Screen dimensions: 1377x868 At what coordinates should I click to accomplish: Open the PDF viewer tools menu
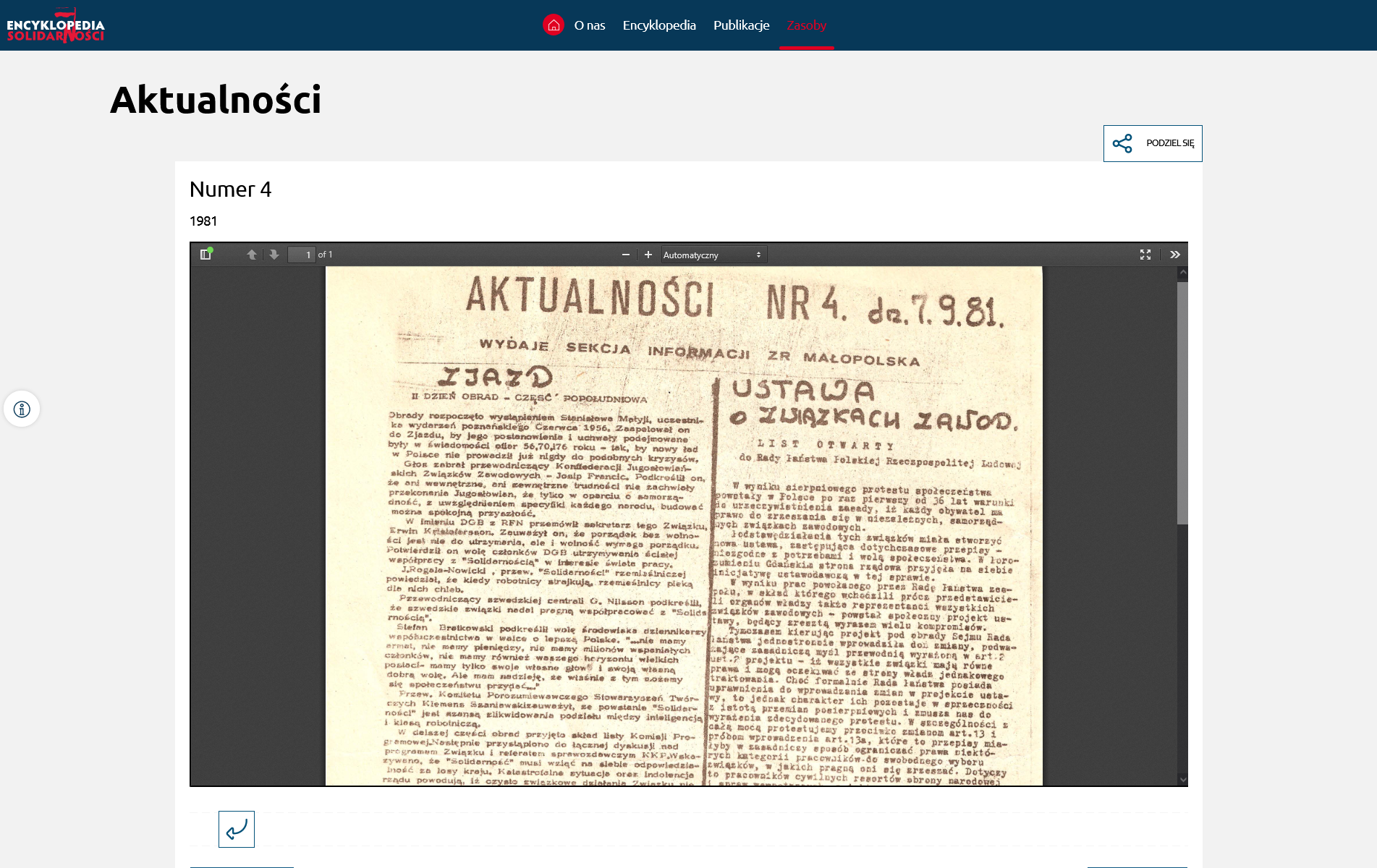[1175, 255]
